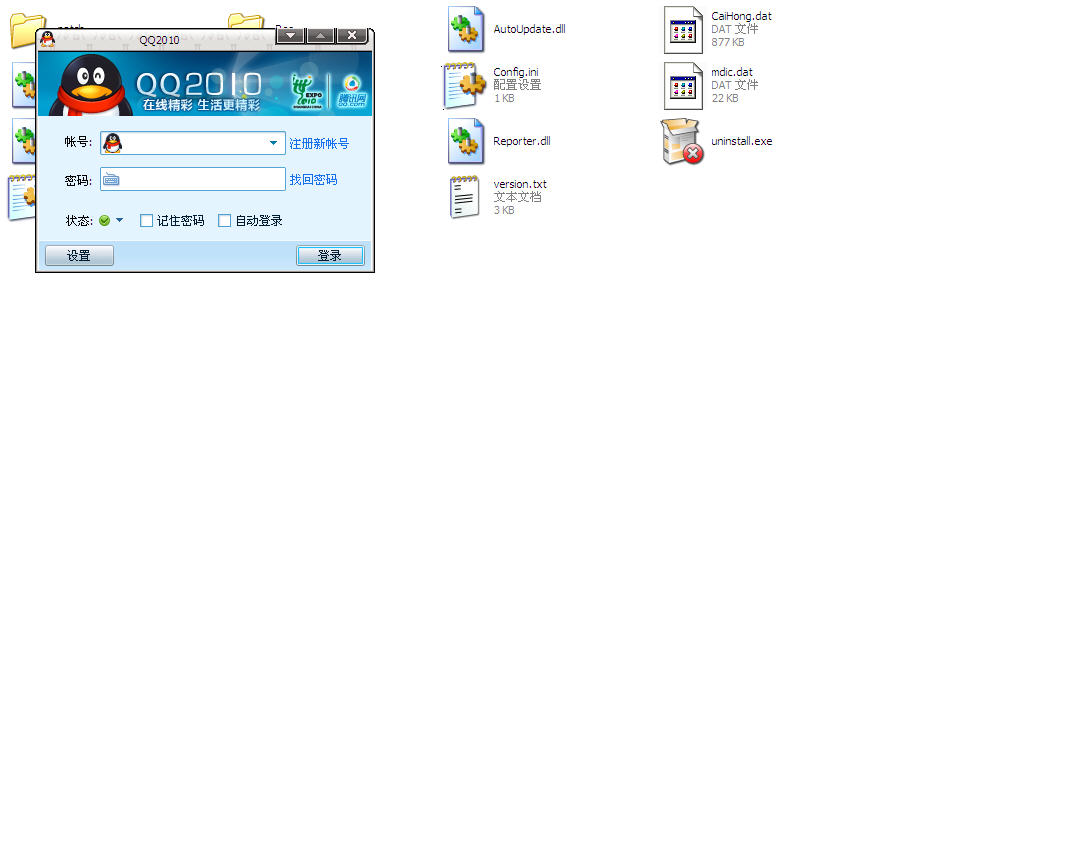Open the Config.ini configuration file
This screenshot has width=1070, height=862.
[x=462, y=86]
